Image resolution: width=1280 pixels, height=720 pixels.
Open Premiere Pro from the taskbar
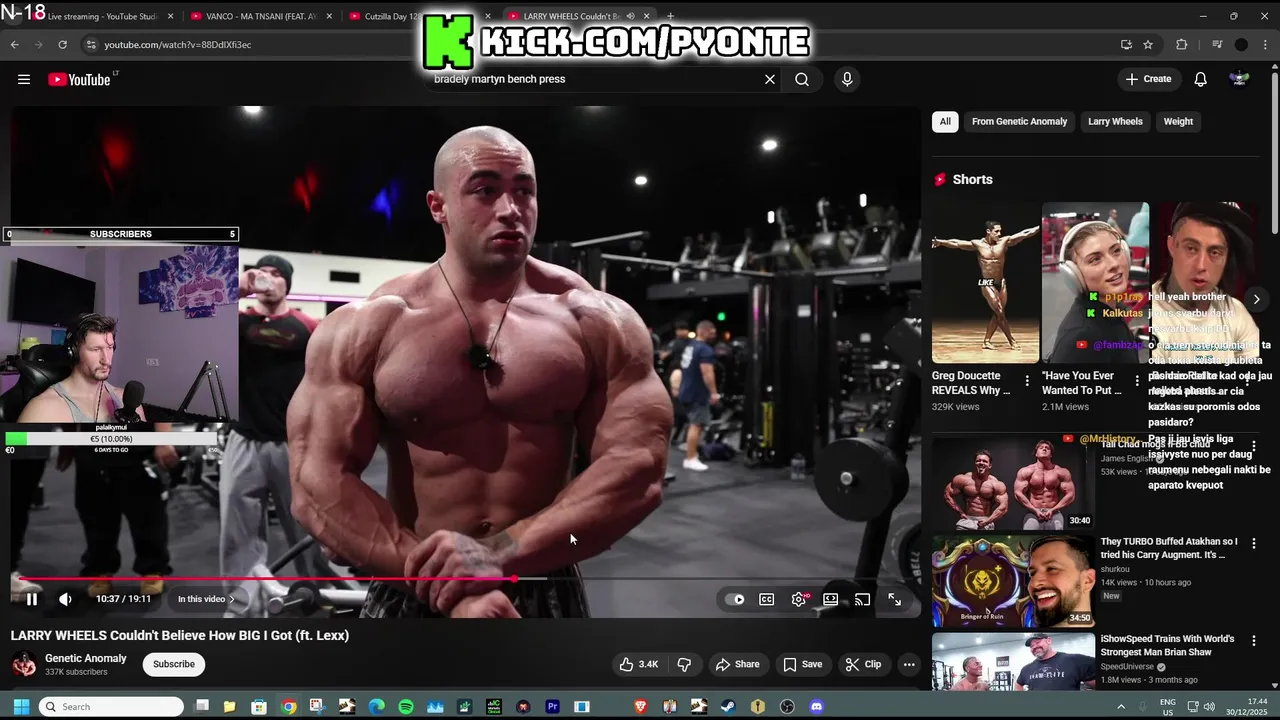(552, 707)
